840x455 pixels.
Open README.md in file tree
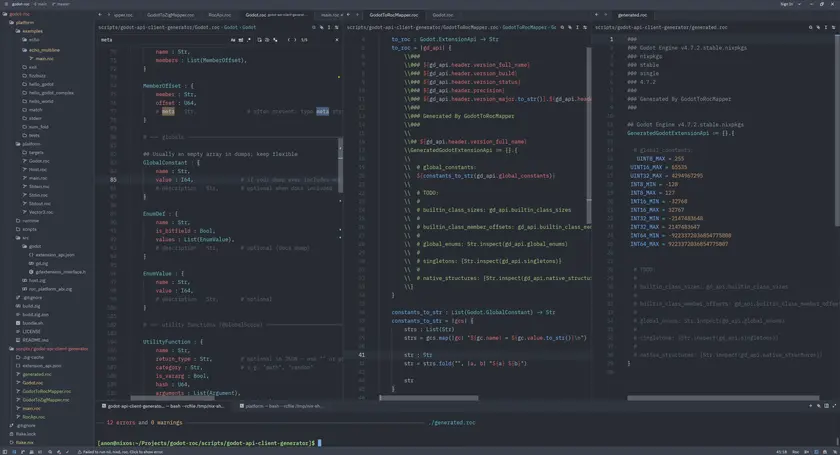[x=32, y=340]
